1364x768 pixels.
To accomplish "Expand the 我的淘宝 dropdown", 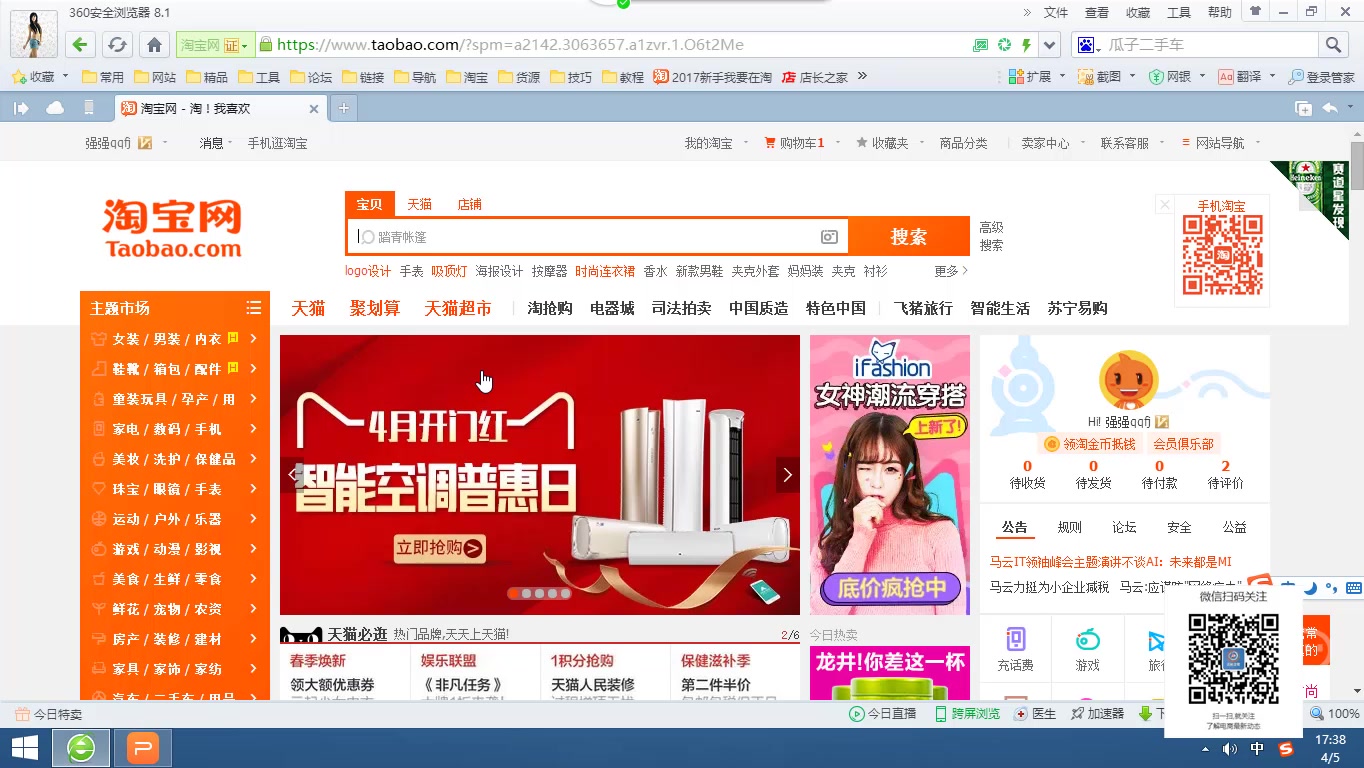I will [746, 143].
